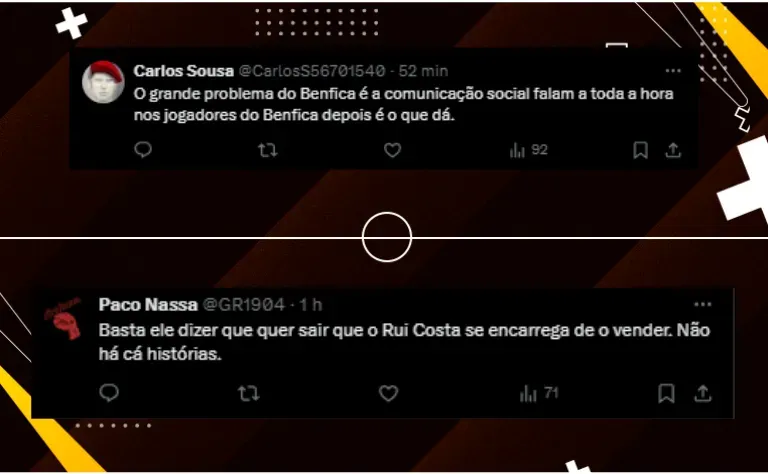Open Carlos Sousa's profile picture

[103, 82]
